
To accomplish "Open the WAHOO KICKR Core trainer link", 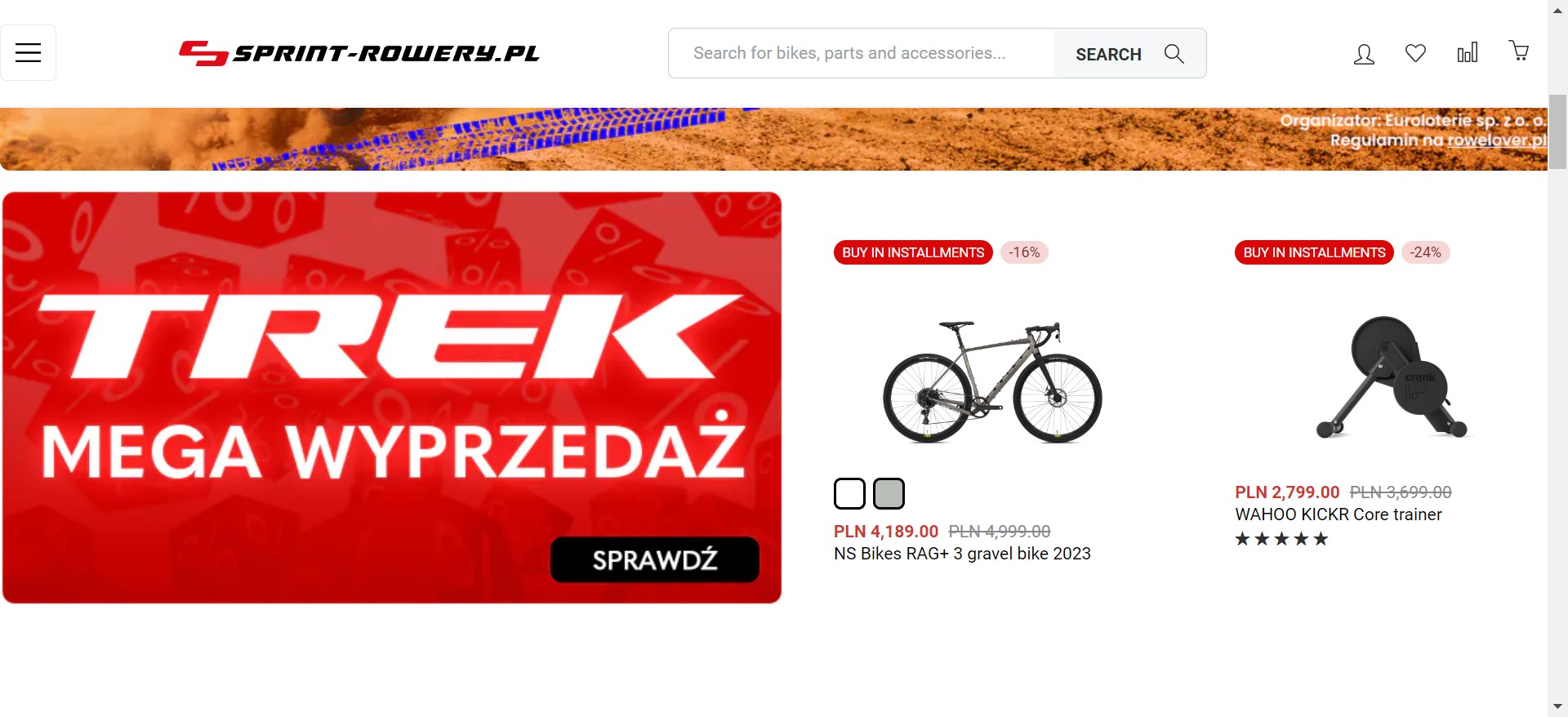I will tap(1339, 514).
